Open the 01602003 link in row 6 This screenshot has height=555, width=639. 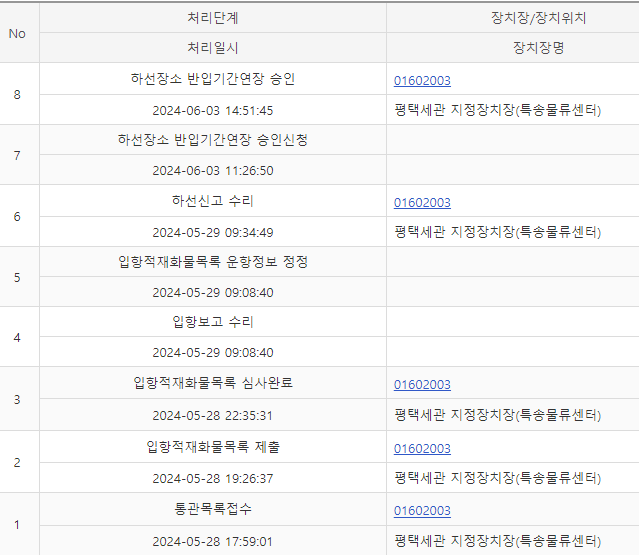(x=422, y=203)
